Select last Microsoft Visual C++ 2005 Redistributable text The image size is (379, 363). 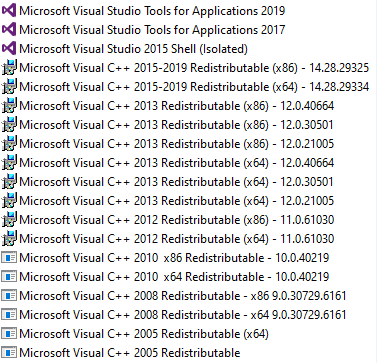tap(130, 353)
